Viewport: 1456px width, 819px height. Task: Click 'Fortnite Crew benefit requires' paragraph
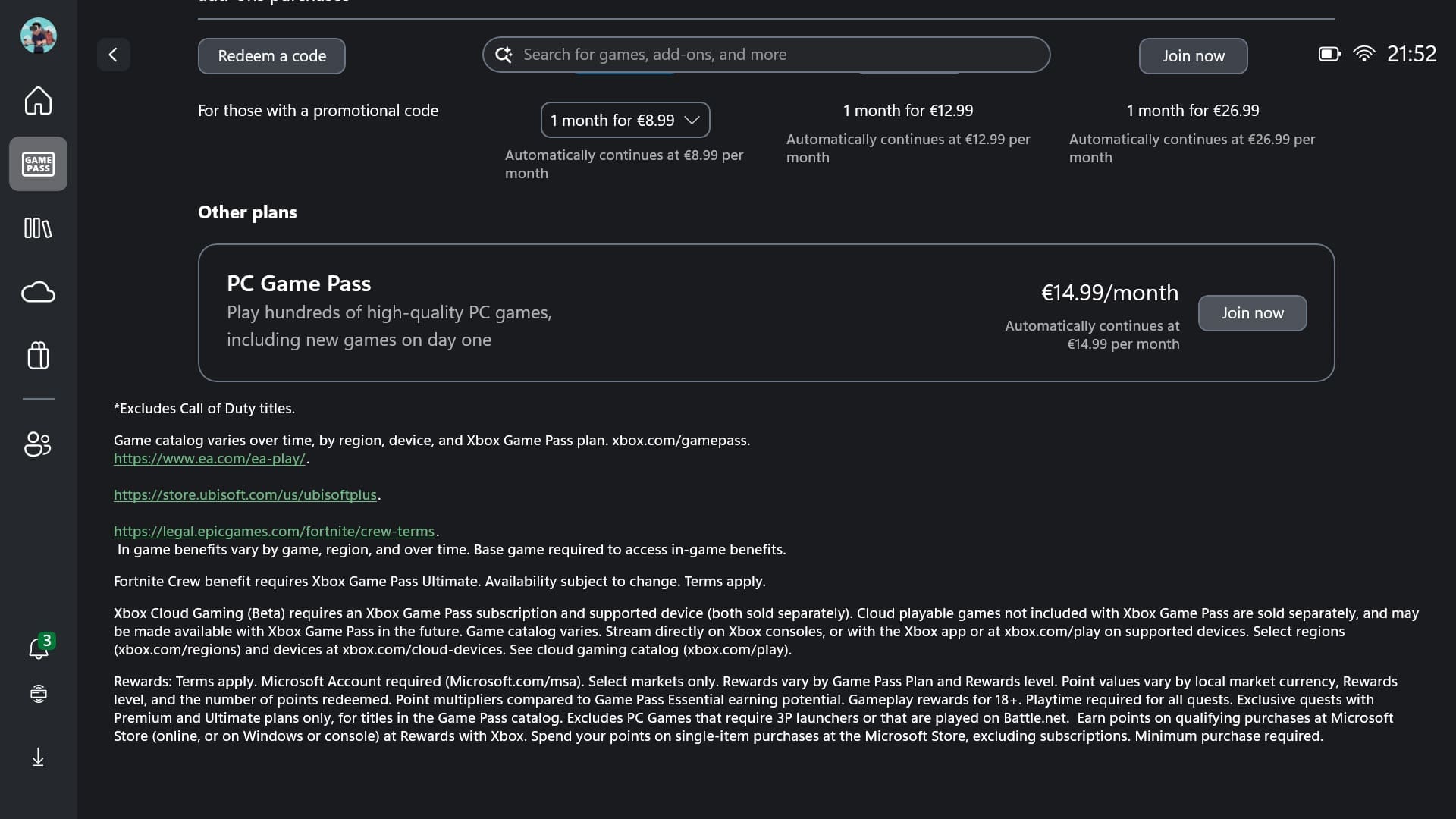point(439,582)
